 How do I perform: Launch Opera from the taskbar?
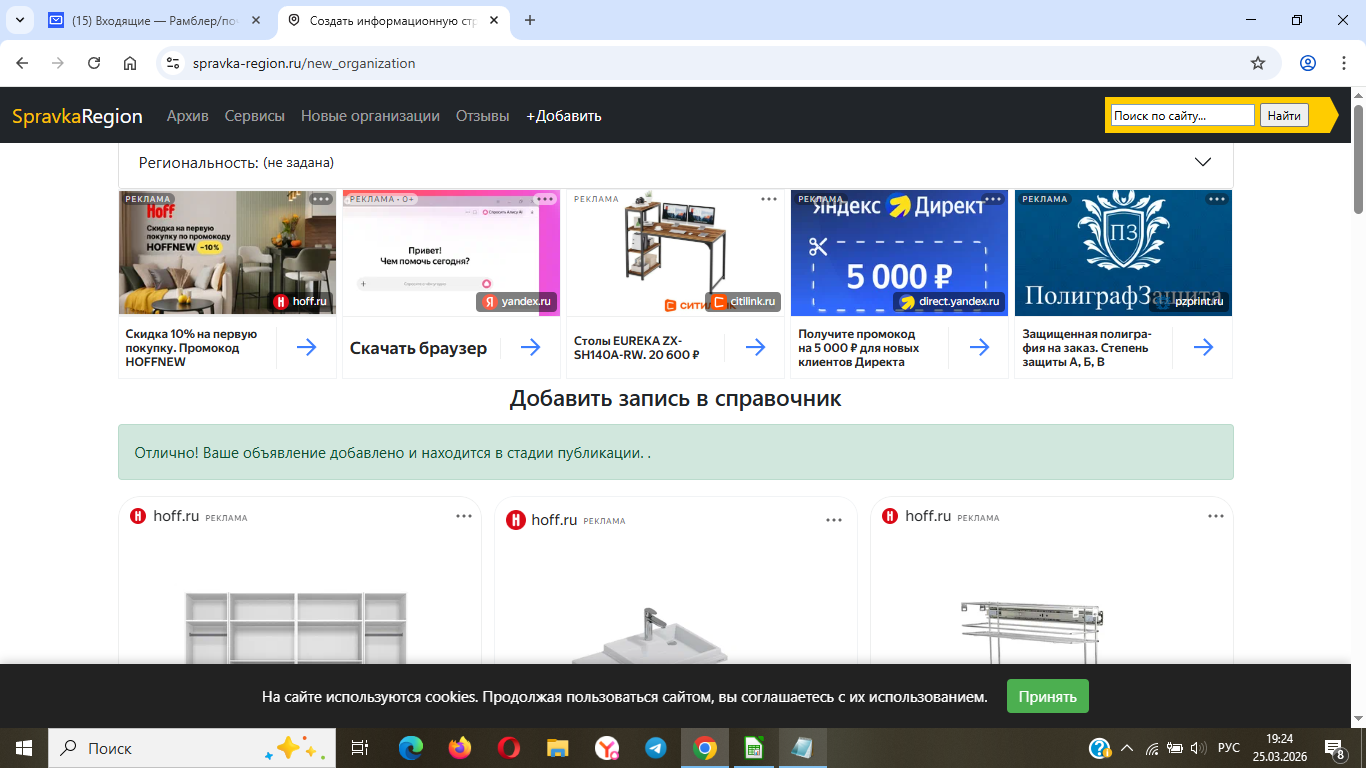pos(509,748)
